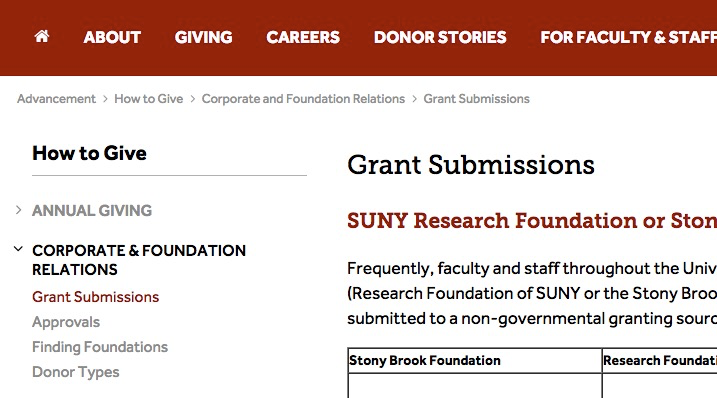
Task: Click the Grant Submissions breadcrumb
Action: [x=476, y=99]
